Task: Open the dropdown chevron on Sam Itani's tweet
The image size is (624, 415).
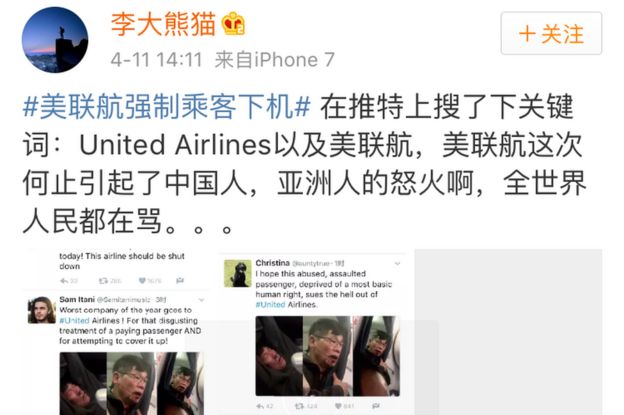Action: point(201,300)
